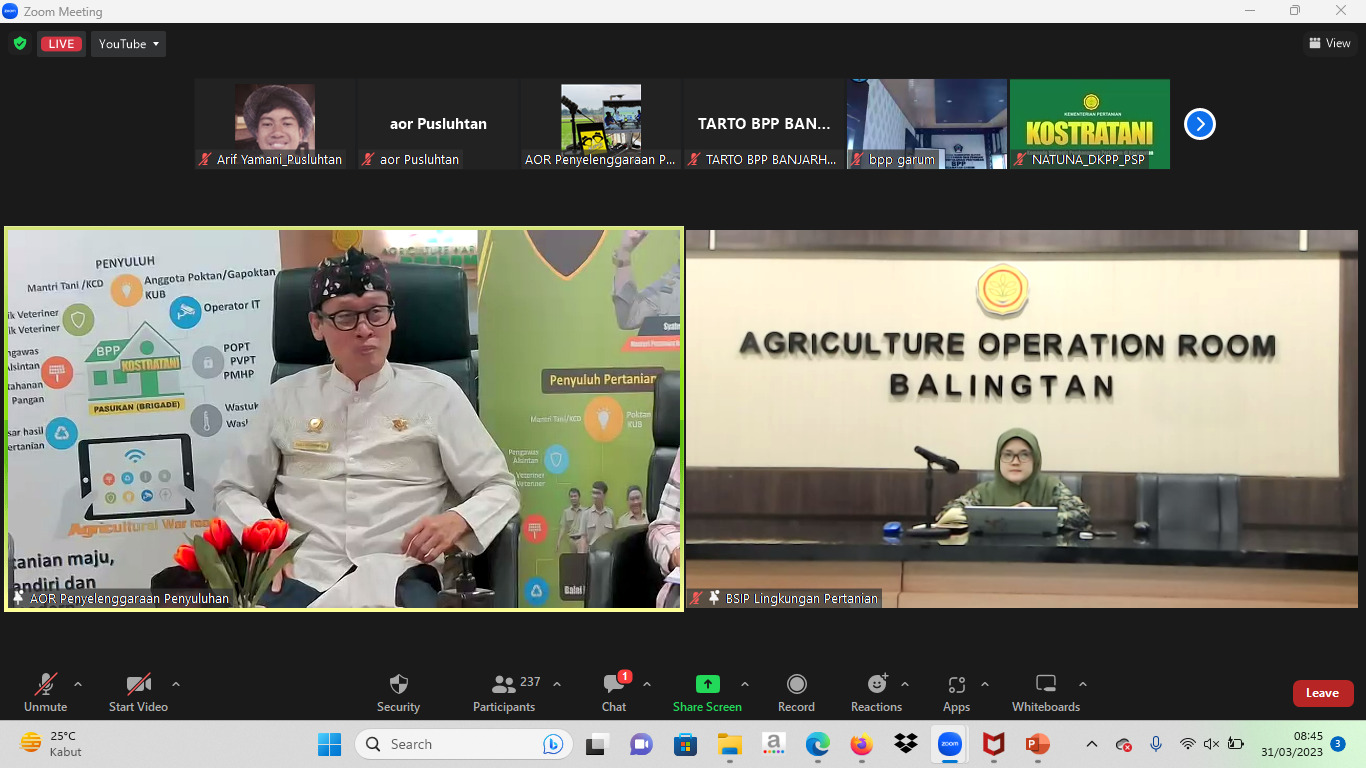The width and height of the screenshot is (1366, 768).
Task: Open the YouTube live stream dropdown
Action: tap(129, 44)
